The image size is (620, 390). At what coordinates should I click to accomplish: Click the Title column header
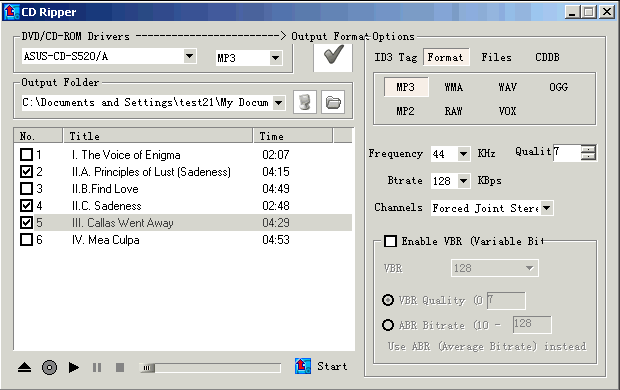tap(158, 136)
